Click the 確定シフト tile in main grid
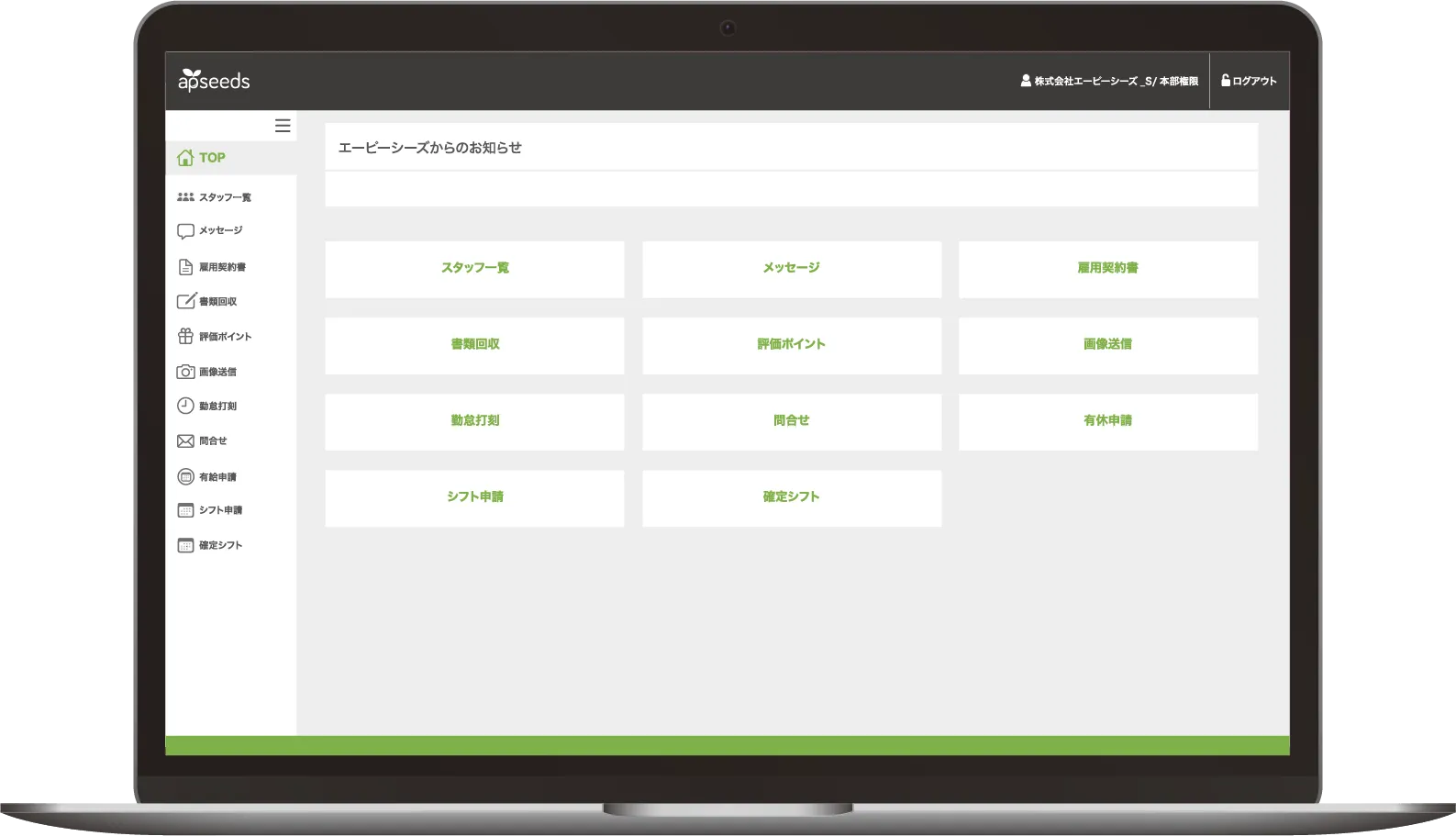The height and width of the screenshot is (836, 1456). point(791,497)
